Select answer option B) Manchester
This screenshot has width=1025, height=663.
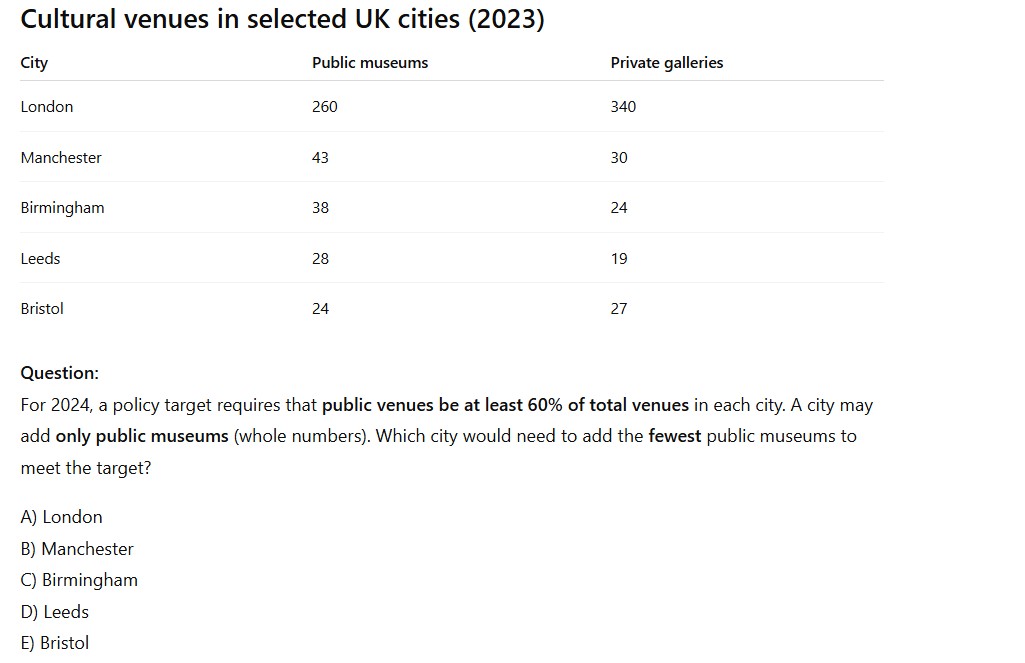pos(77,549)
